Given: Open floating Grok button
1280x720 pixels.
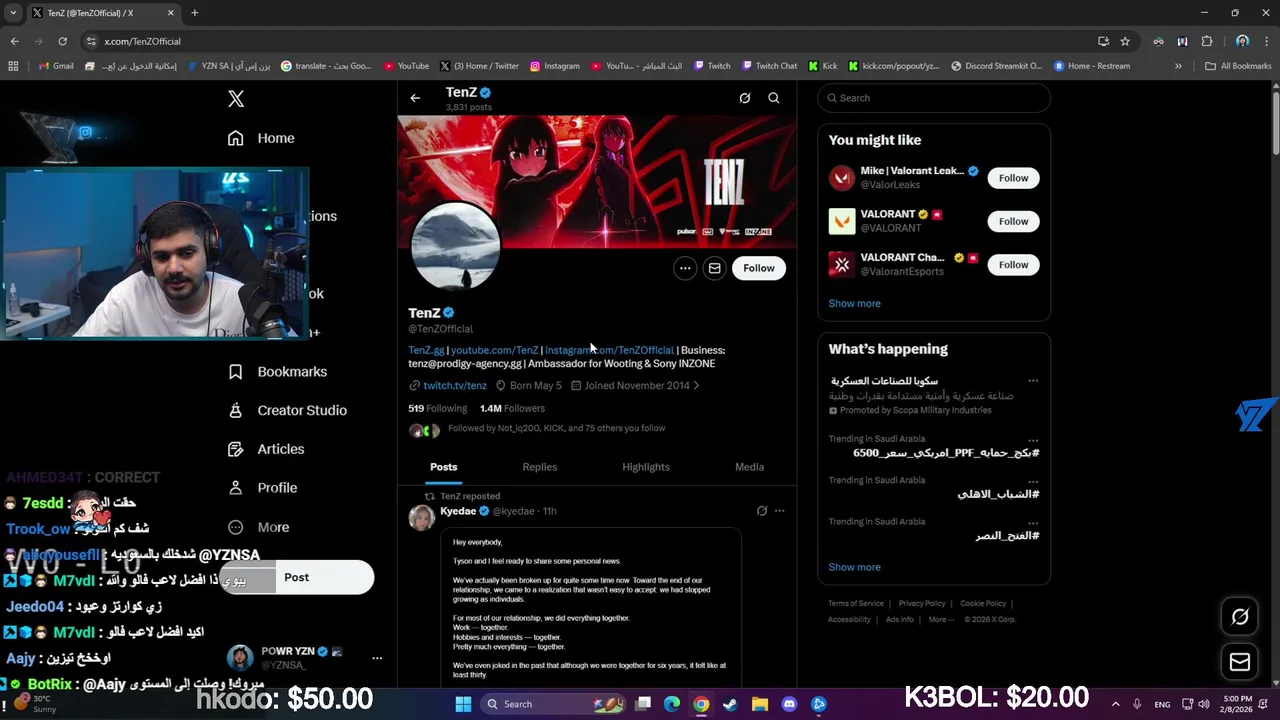Looking at the screenshot, I should click(1240, 617).
